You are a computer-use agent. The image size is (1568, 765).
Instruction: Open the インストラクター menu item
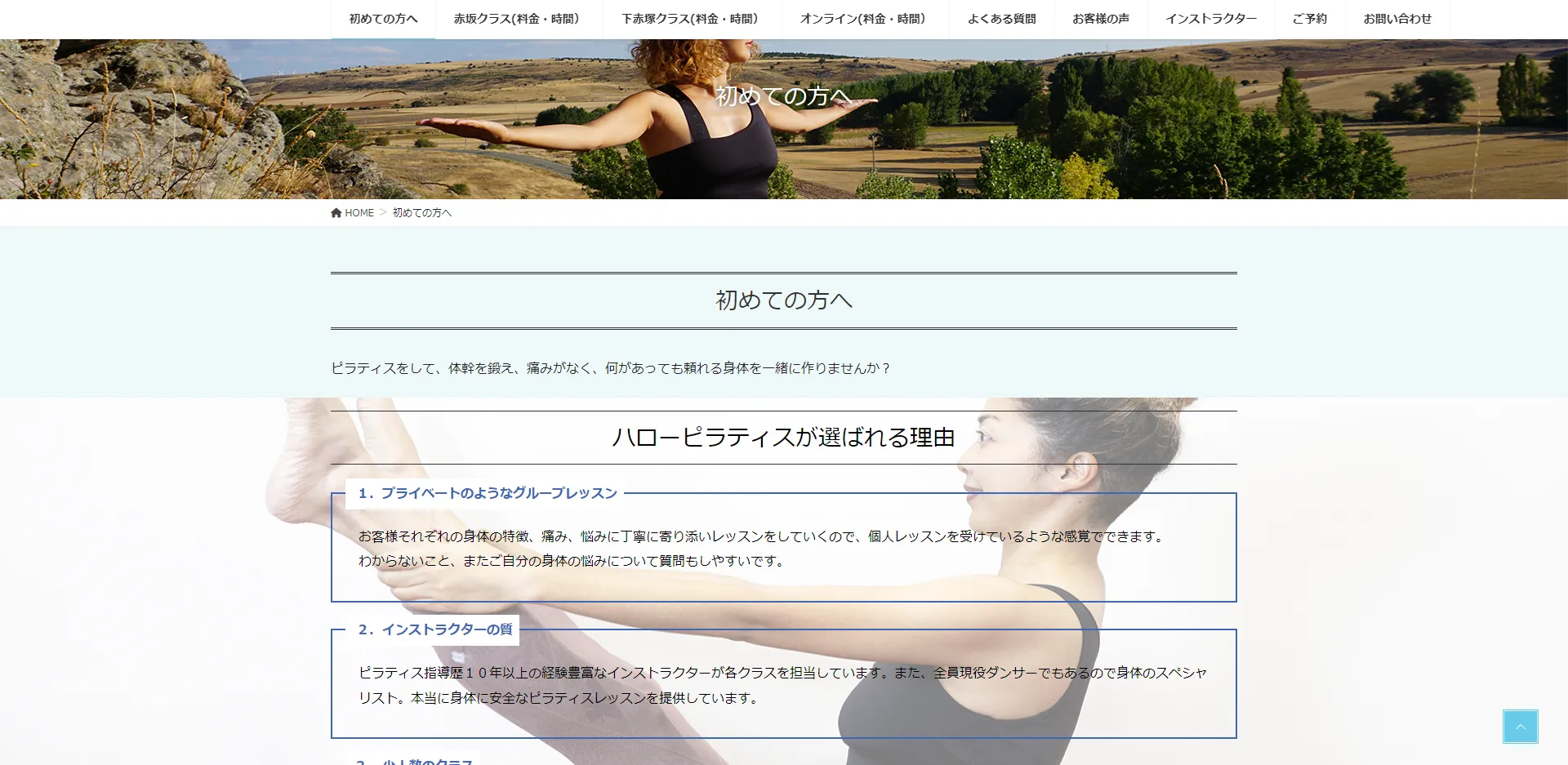click(x=1210, y=19)
